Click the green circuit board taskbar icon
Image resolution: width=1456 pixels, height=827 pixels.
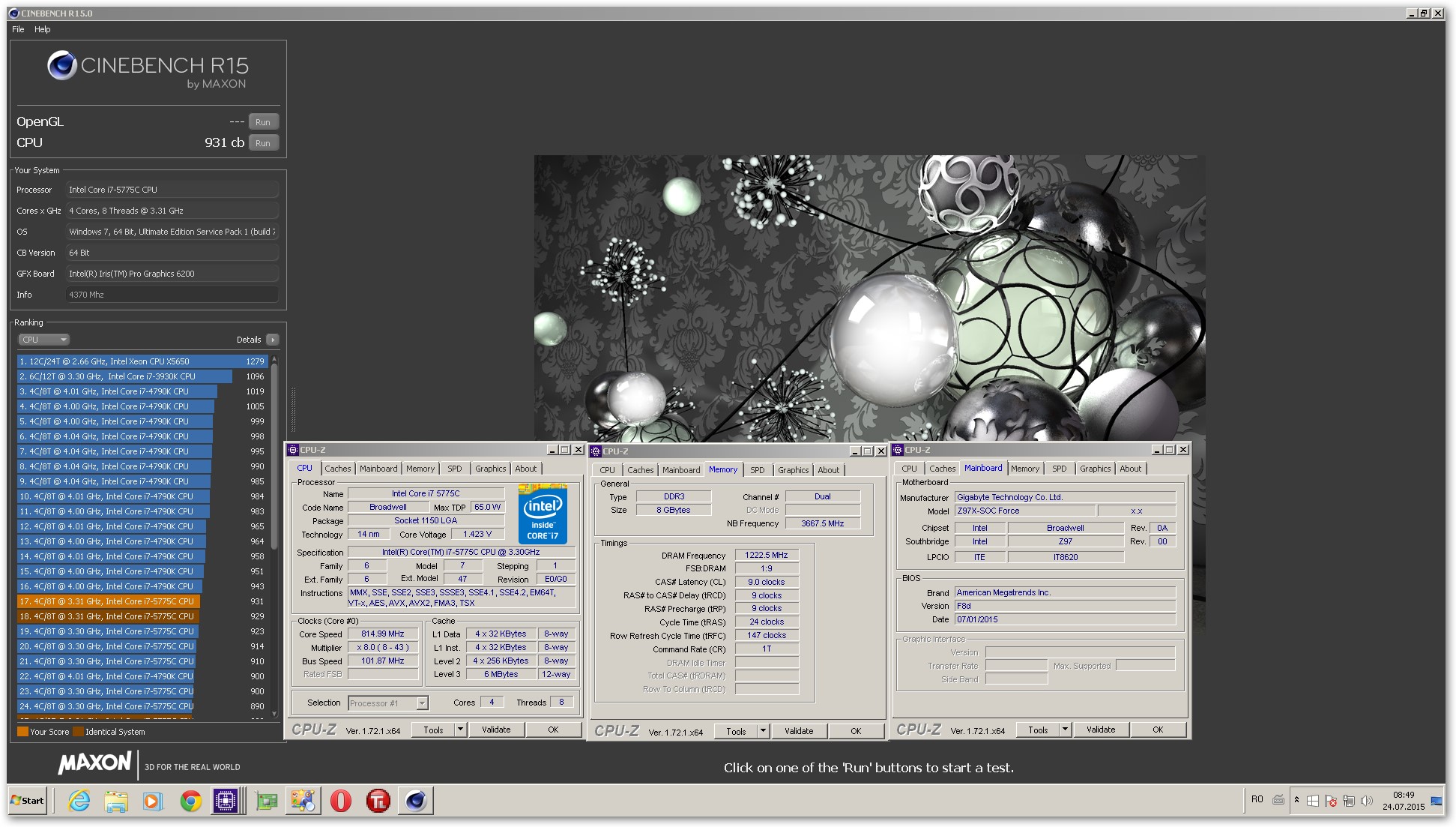266,801
